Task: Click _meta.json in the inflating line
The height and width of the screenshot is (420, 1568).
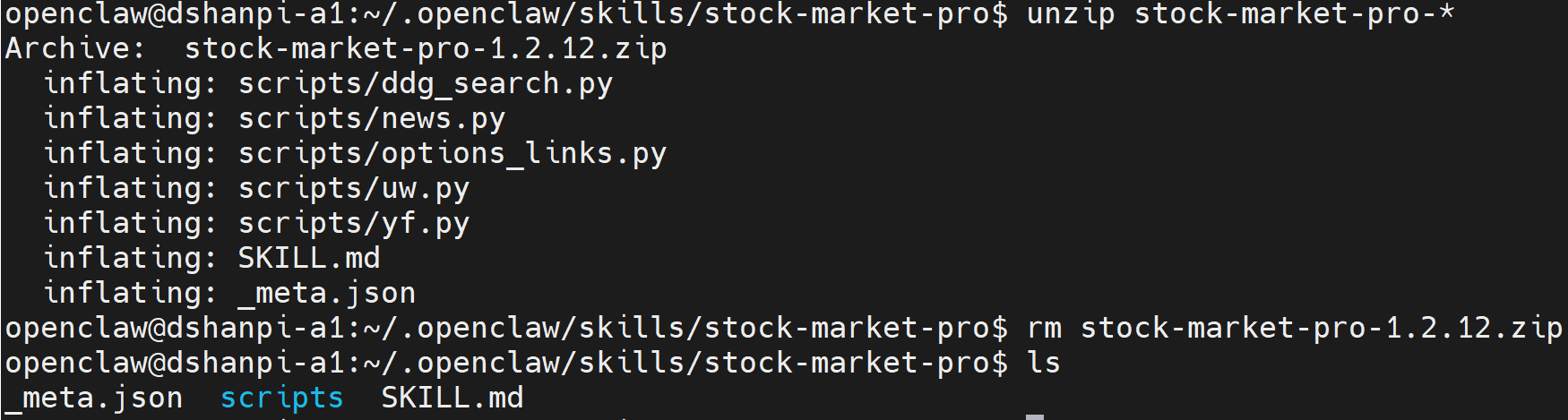Action: 327,294
